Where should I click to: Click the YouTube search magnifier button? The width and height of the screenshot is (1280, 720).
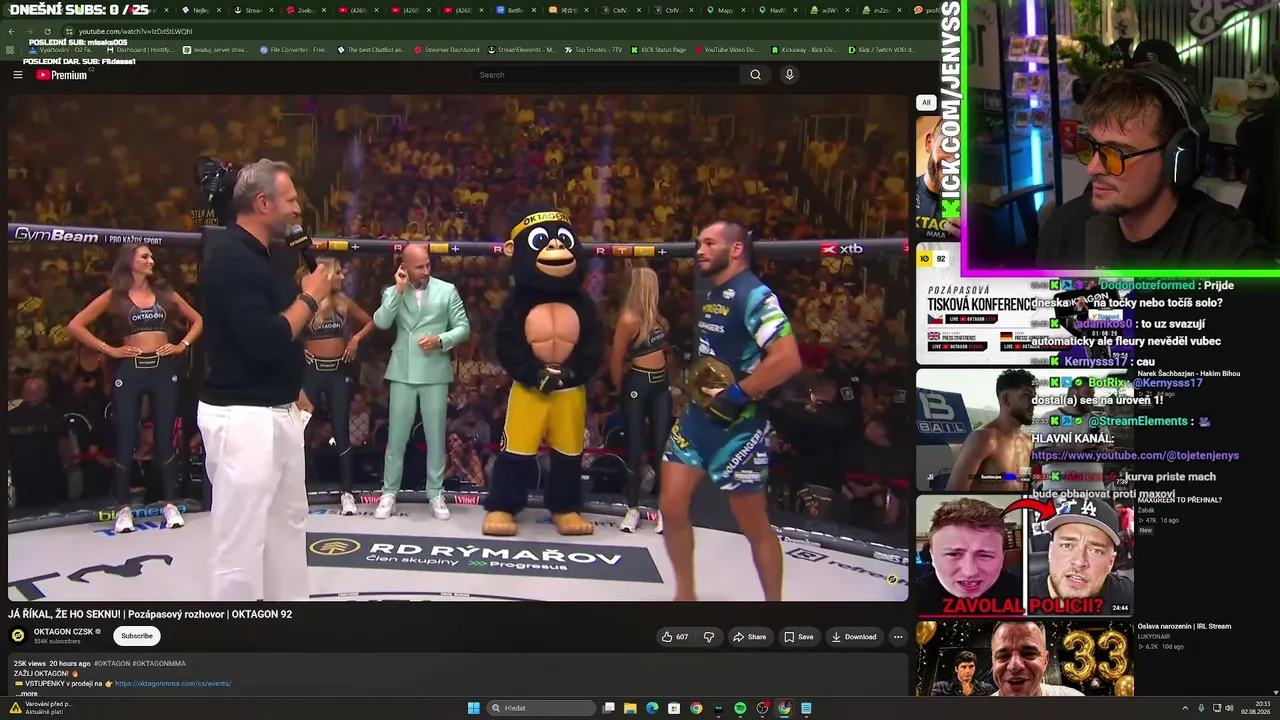point(756,75)
